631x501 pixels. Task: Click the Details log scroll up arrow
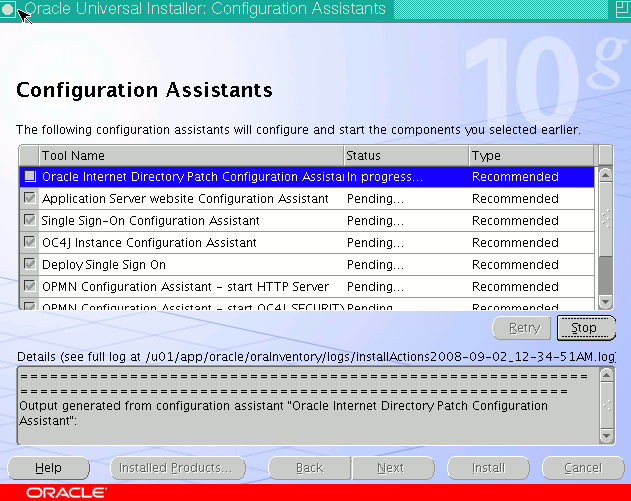click(606, 375)
